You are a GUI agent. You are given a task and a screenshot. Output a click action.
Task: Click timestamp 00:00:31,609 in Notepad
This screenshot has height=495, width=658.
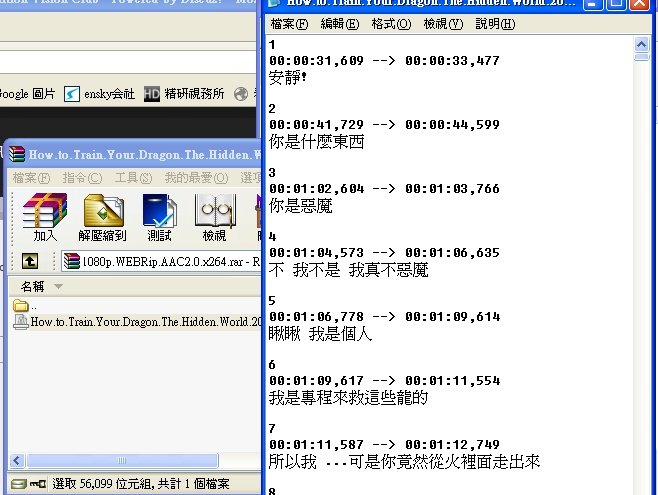[316, 61]
